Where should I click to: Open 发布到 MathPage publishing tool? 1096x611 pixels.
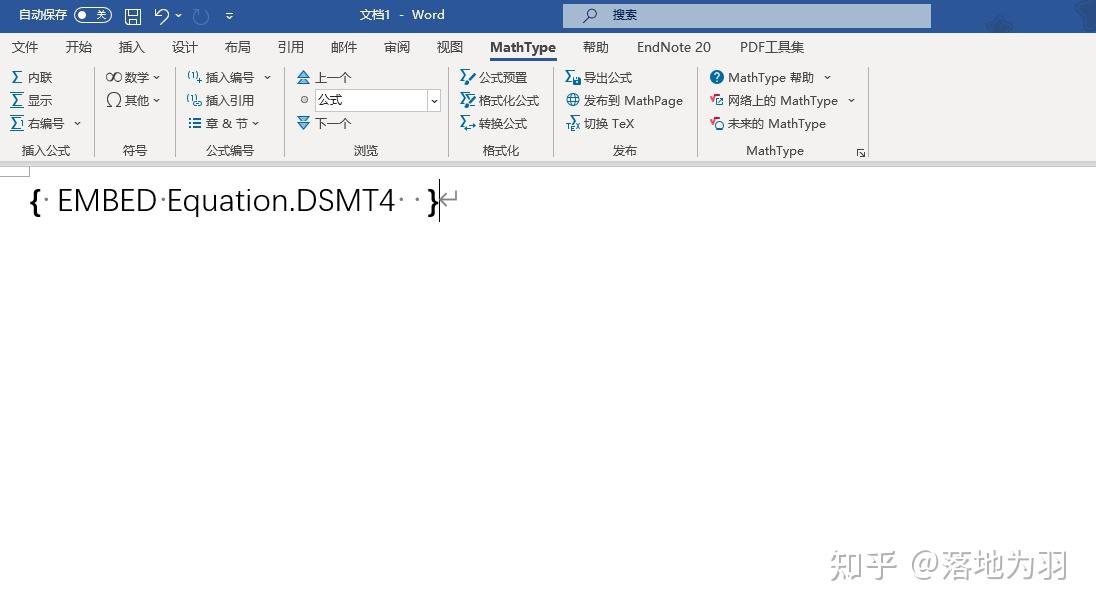tap(624, 100)
